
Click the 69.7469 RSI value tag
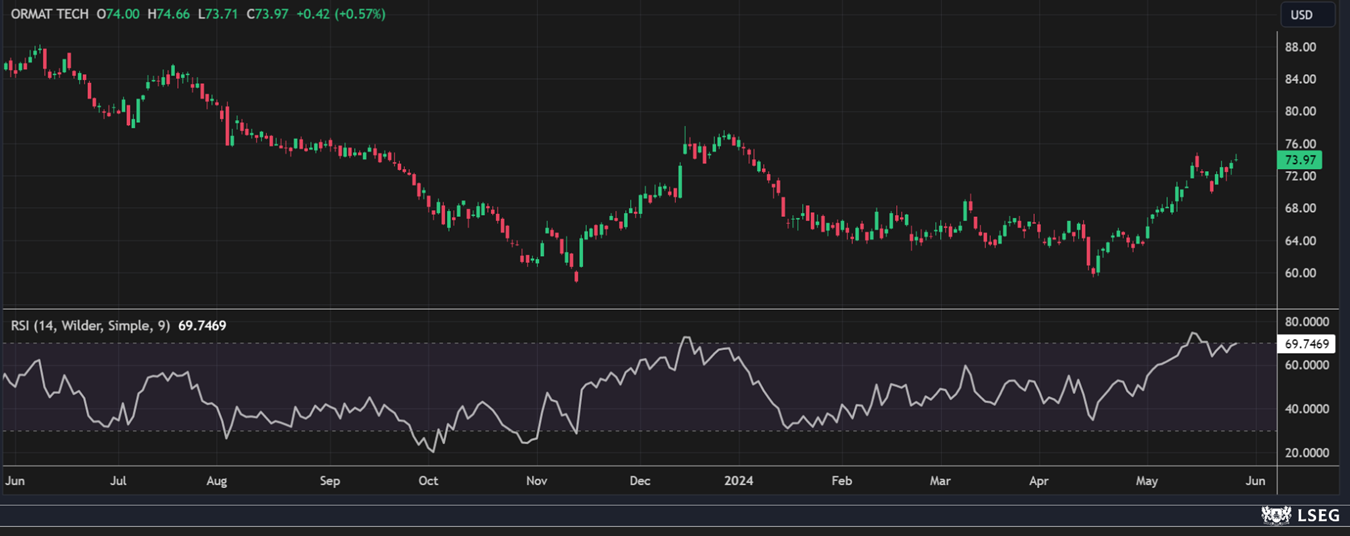click(1305, 344)
